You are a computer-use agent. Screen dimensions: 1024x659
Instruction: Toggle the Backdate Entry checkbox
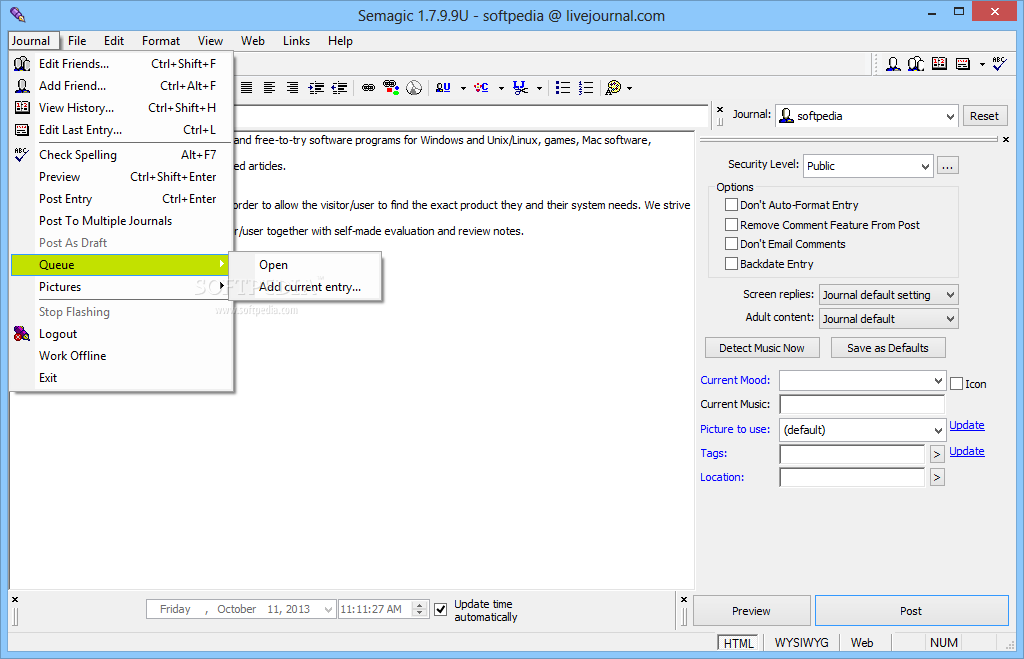click(x=731, y=264)
